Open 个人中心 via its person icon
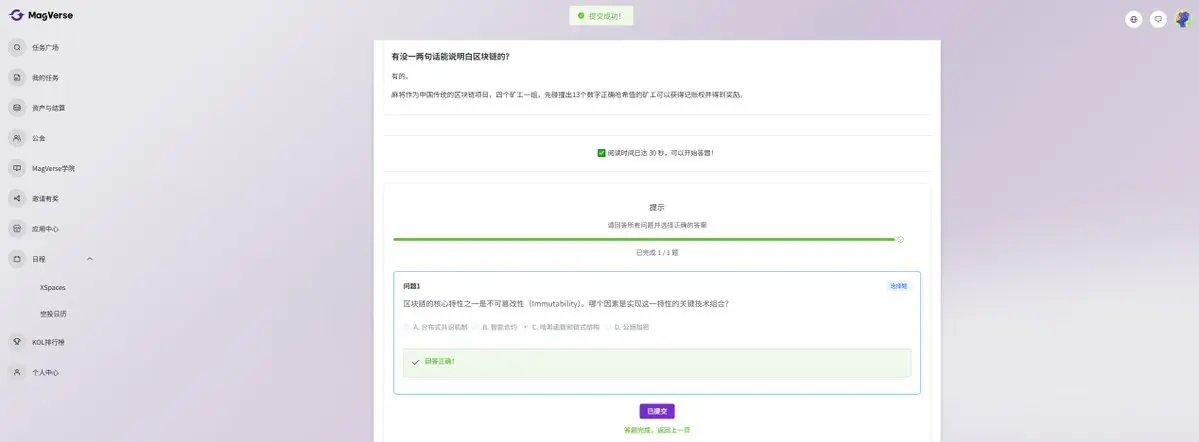1199x442 pixels. 17,372
